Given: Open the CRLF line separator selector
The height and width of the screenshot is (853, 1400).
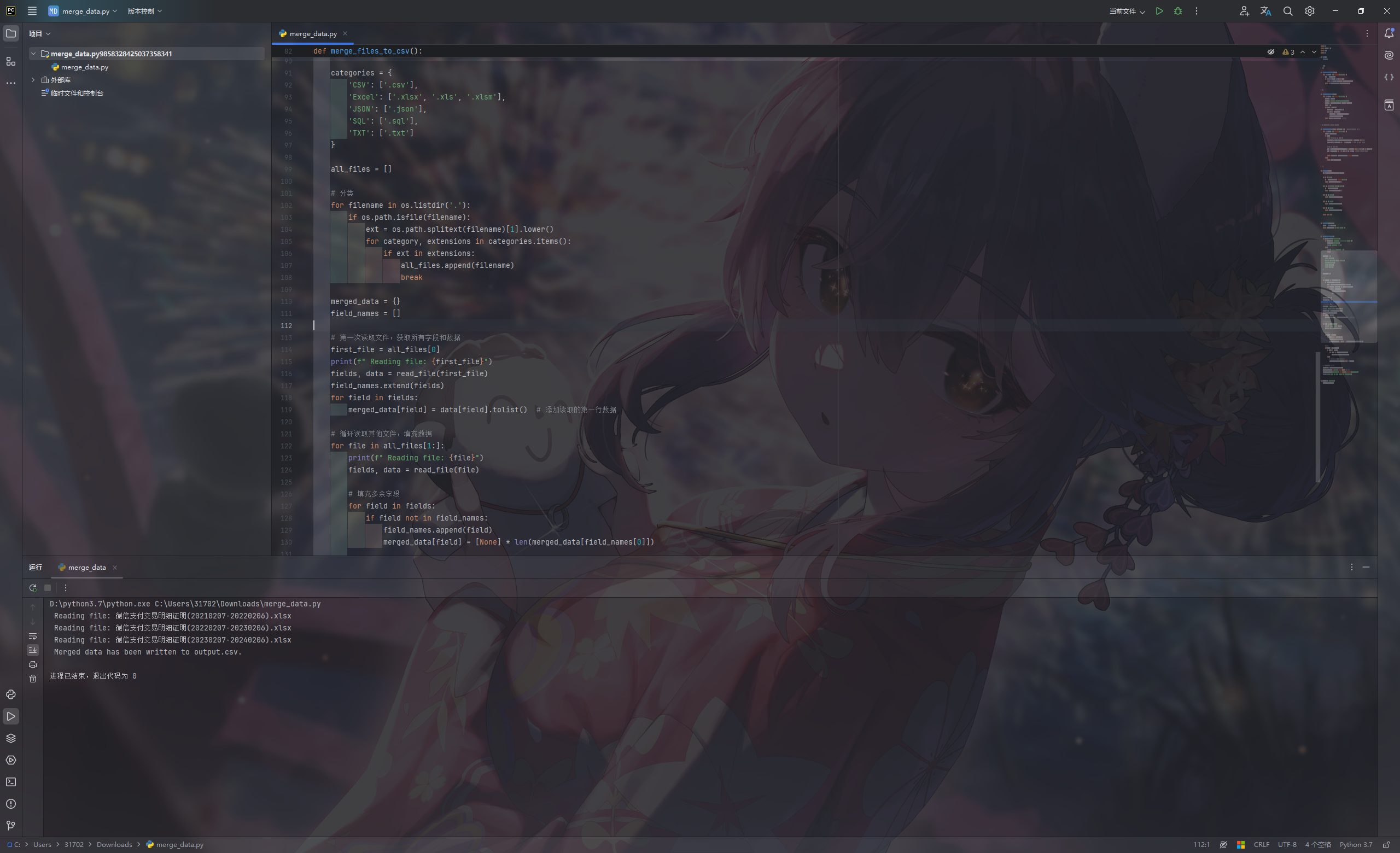Looking at the screenshot, I should pos(1261,844).
